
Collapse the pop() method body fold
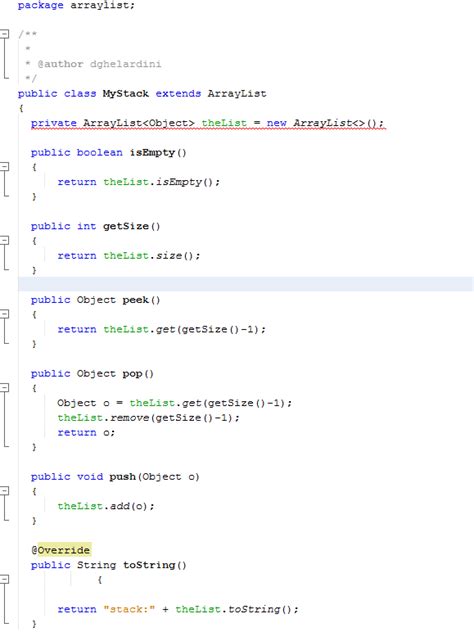click(4, 388)
